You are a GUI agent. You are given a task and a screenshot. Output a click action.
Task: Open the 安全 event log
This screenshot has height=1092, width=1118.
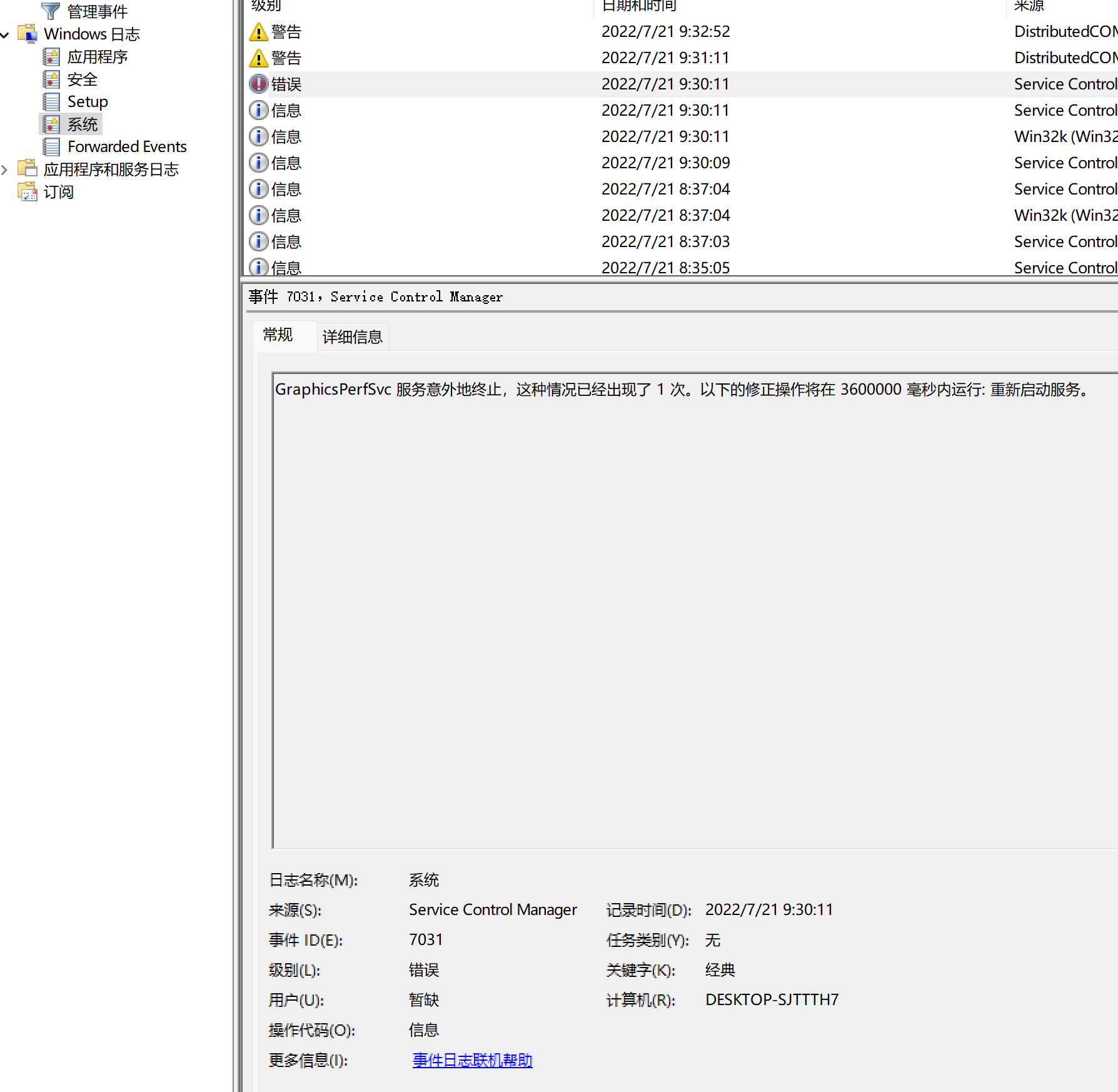pyautogui.click(x=82, y=79)
